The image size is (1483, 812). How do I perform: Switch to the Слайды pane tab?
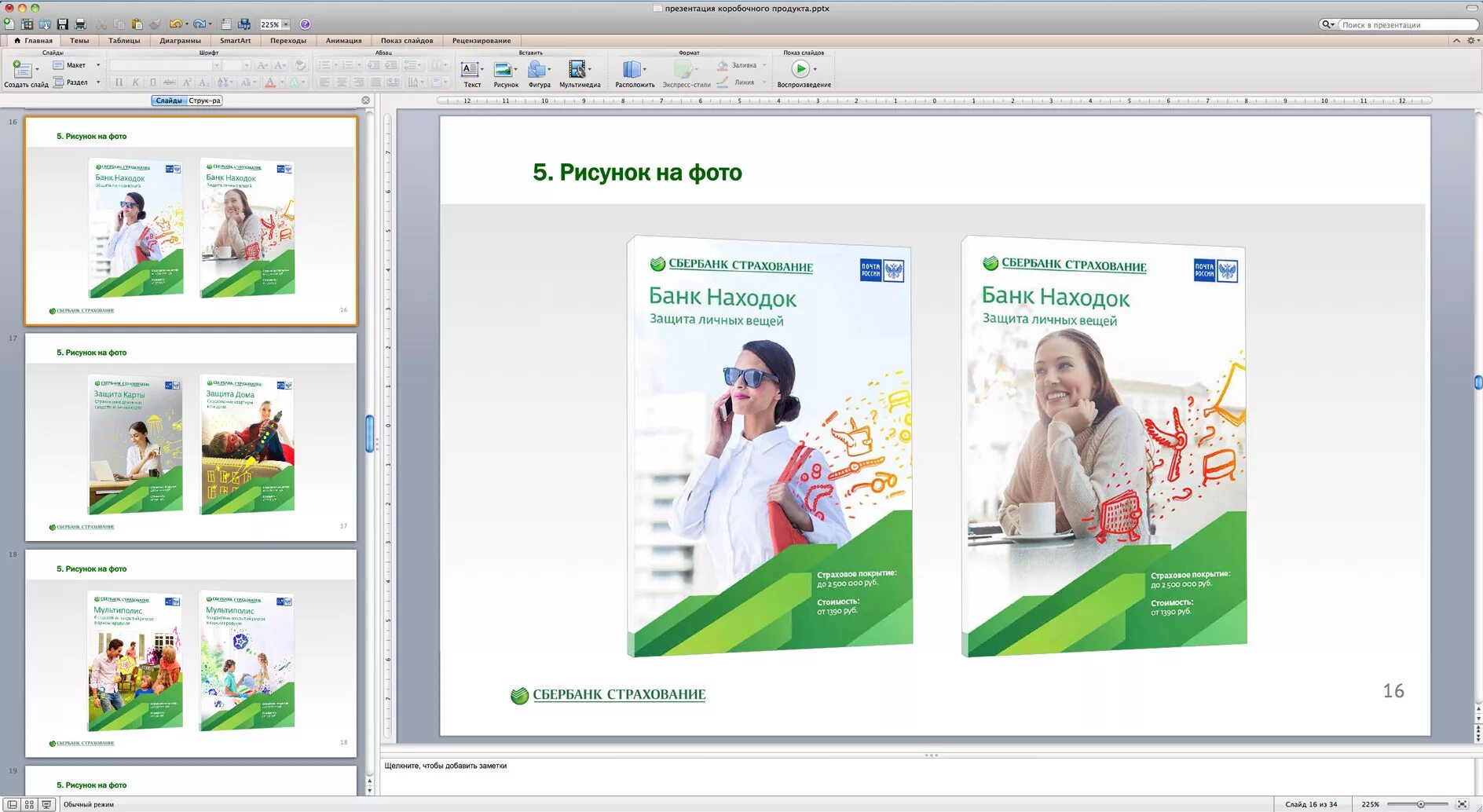coord(169,101)
